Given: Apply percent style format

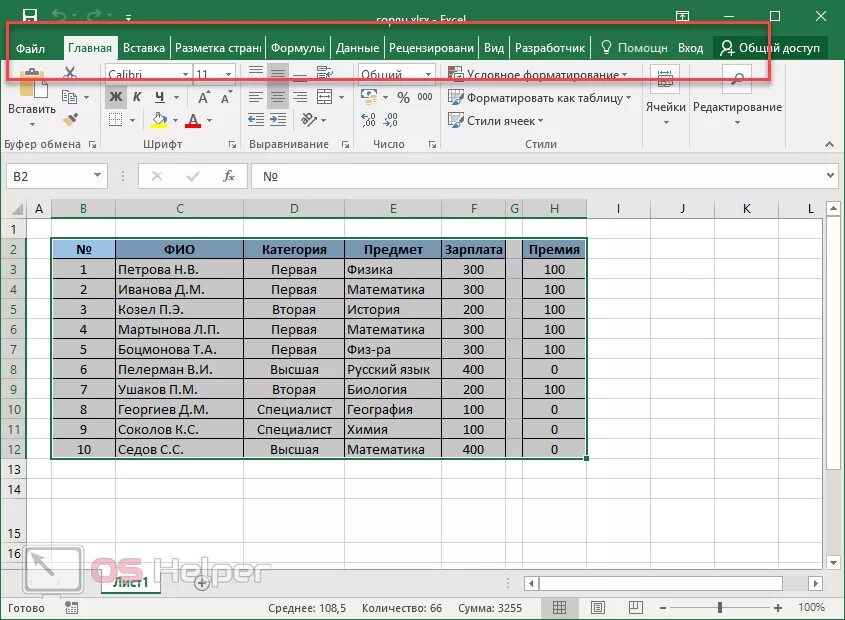Looking at the screenshot, I should click(x=403, y=97).
